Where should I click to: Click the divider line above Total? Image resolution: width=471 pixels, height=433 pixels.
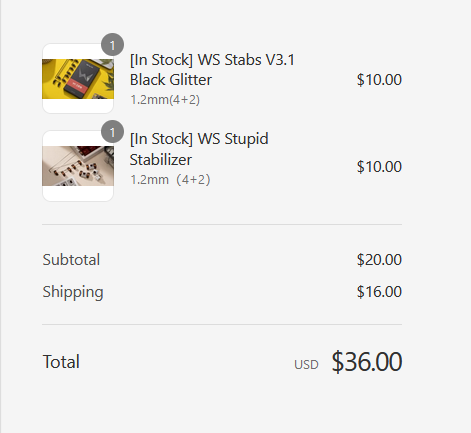222,324
